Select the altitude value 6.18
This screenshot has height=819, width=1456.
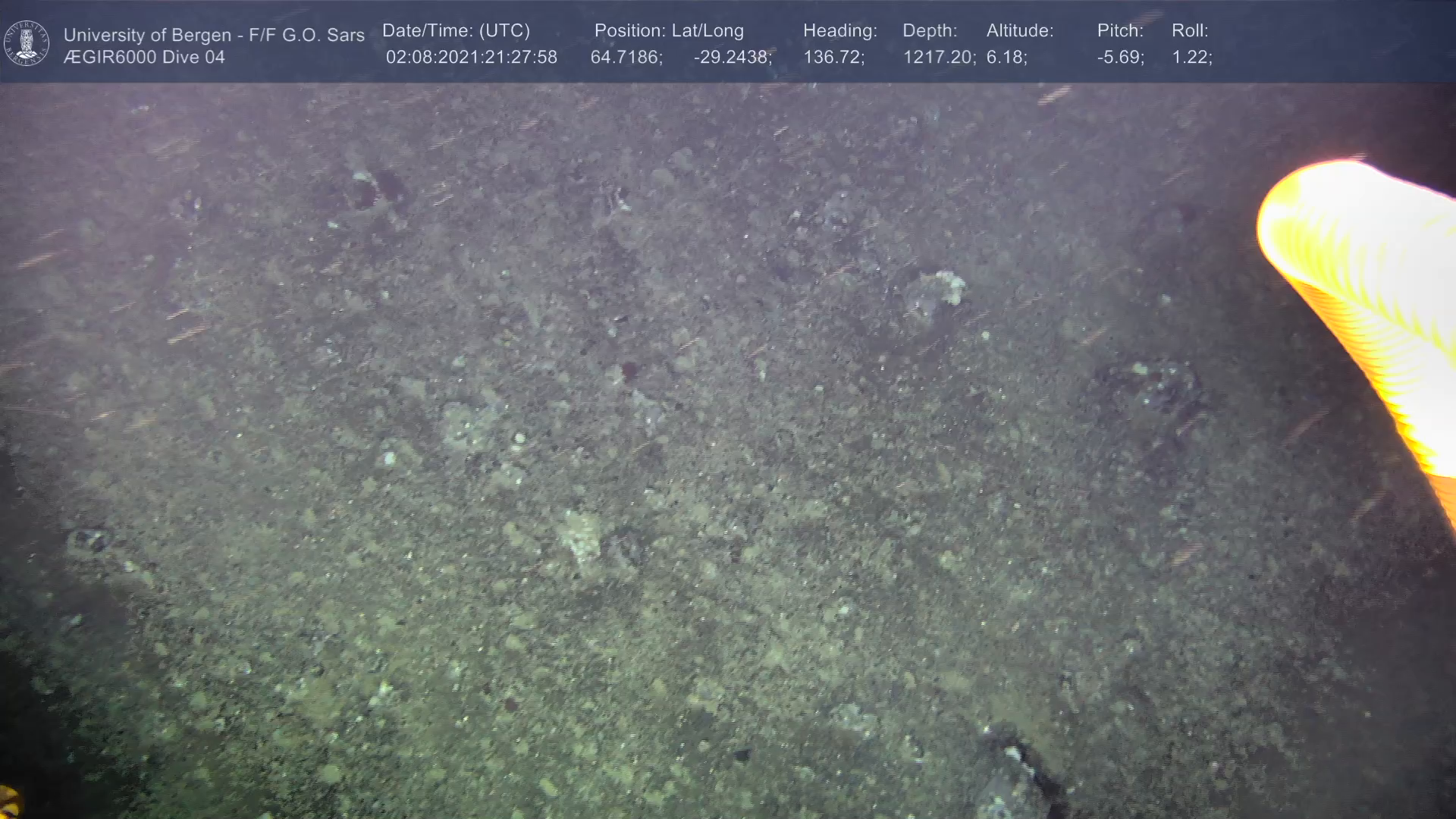point(1006,58)
